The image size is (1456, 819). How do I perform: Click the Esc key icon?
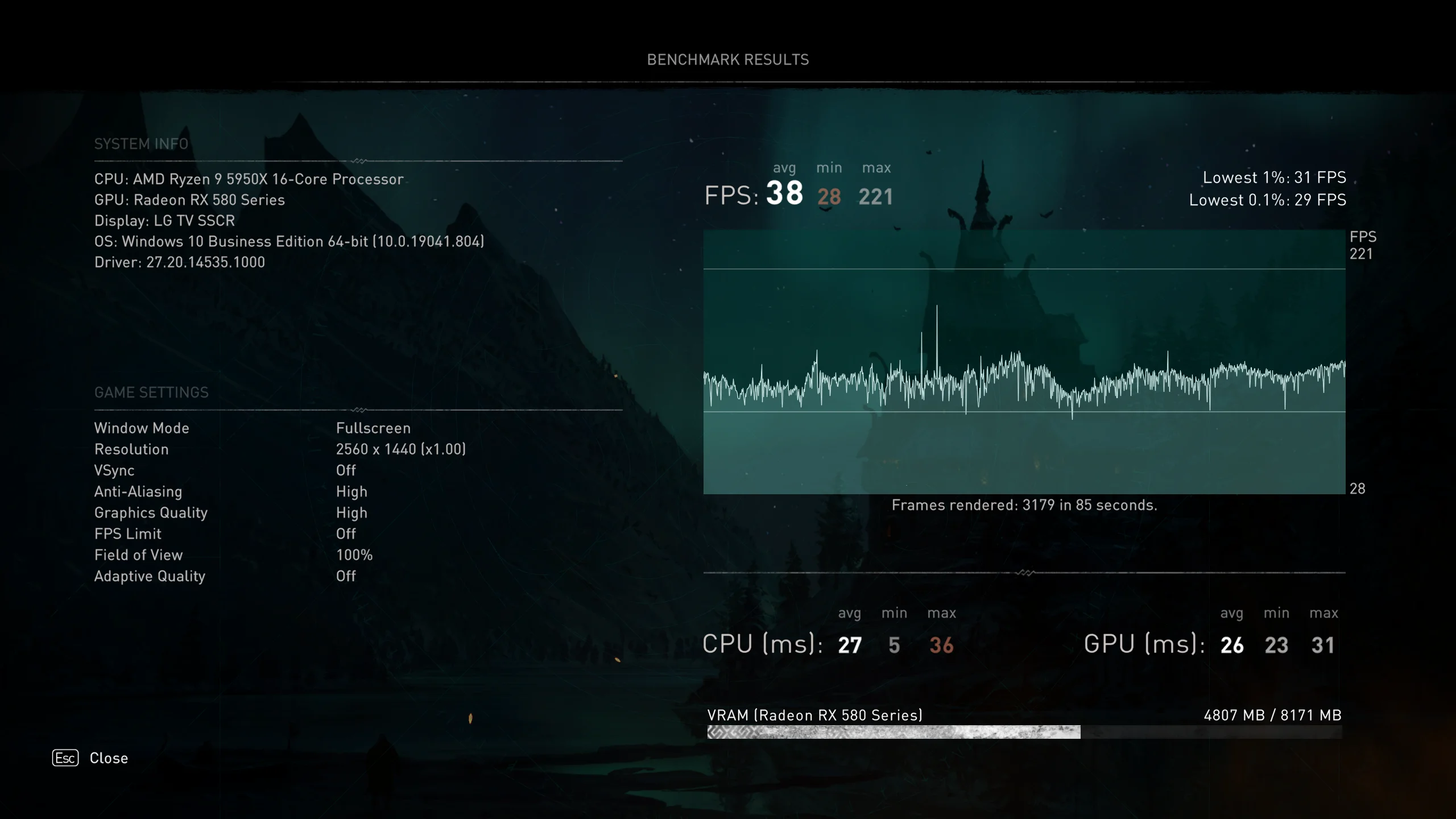[65, 758]
